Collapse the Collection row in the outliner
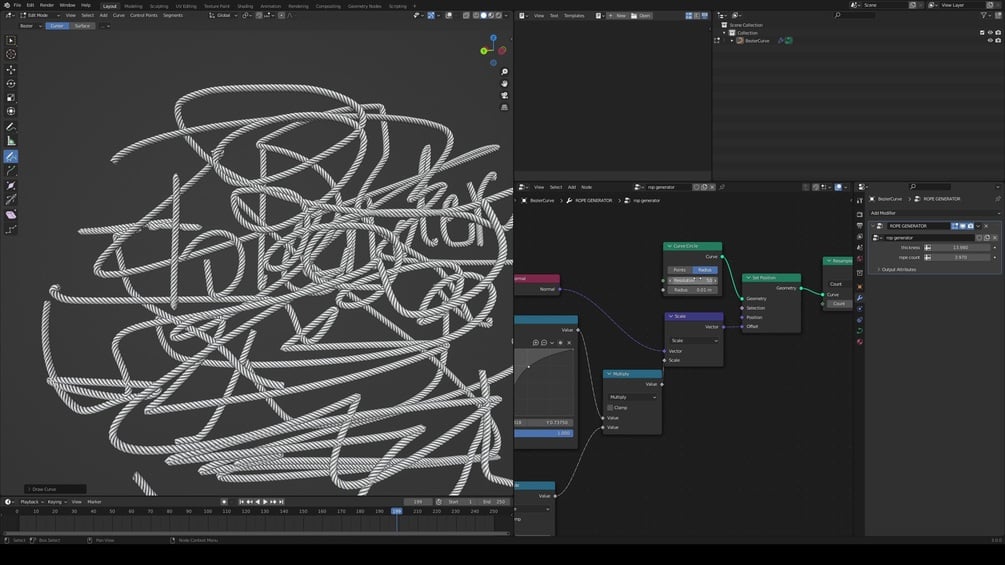 click(725, 33)
